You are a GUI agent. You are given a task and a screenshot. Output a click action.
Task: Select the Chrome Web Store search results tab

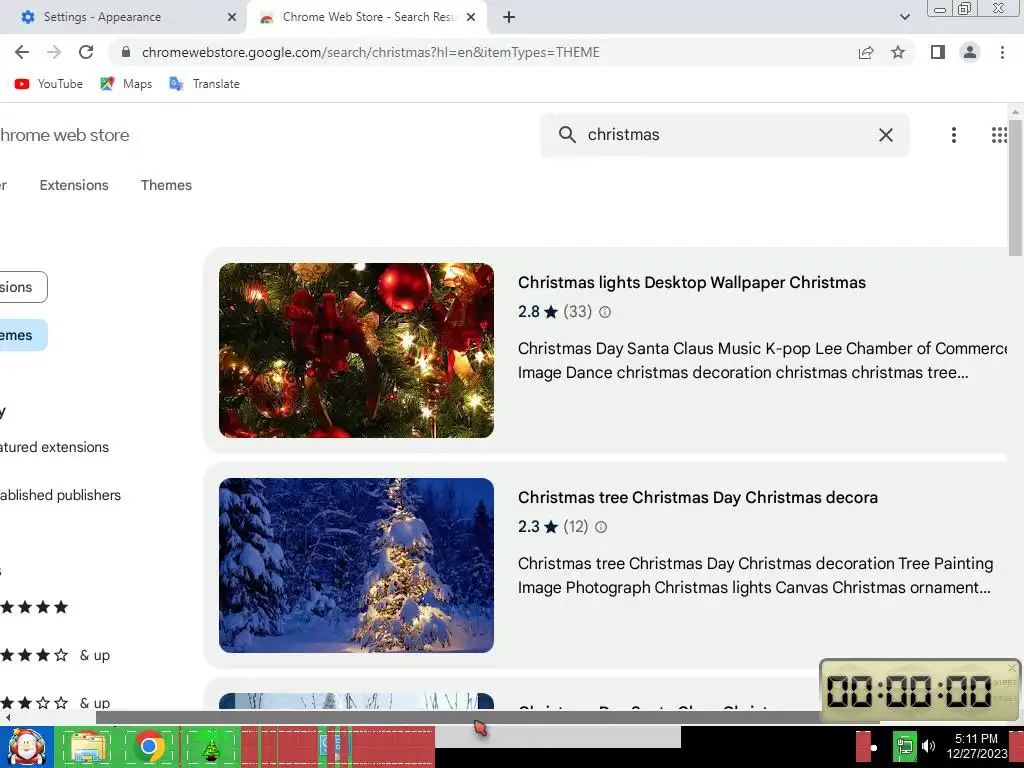367,17
